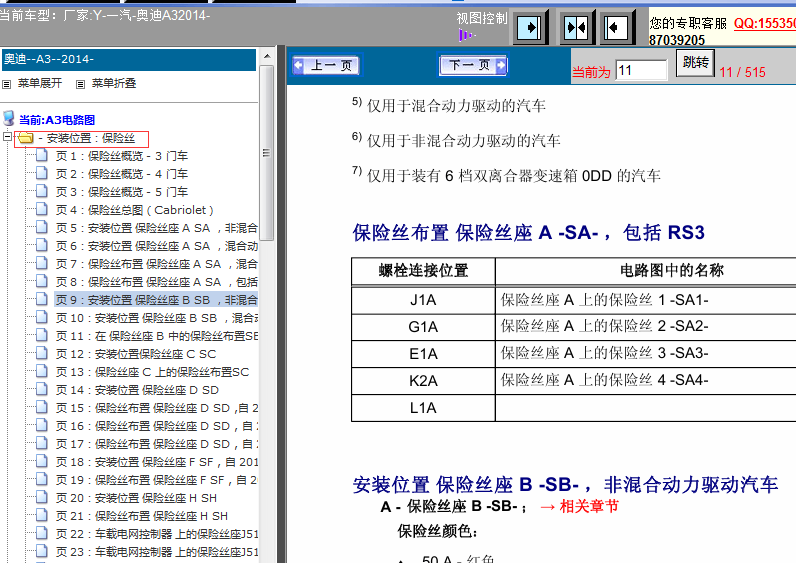Click table cell K2A
The width and height of the screenshot is (796, 563).
423,381
